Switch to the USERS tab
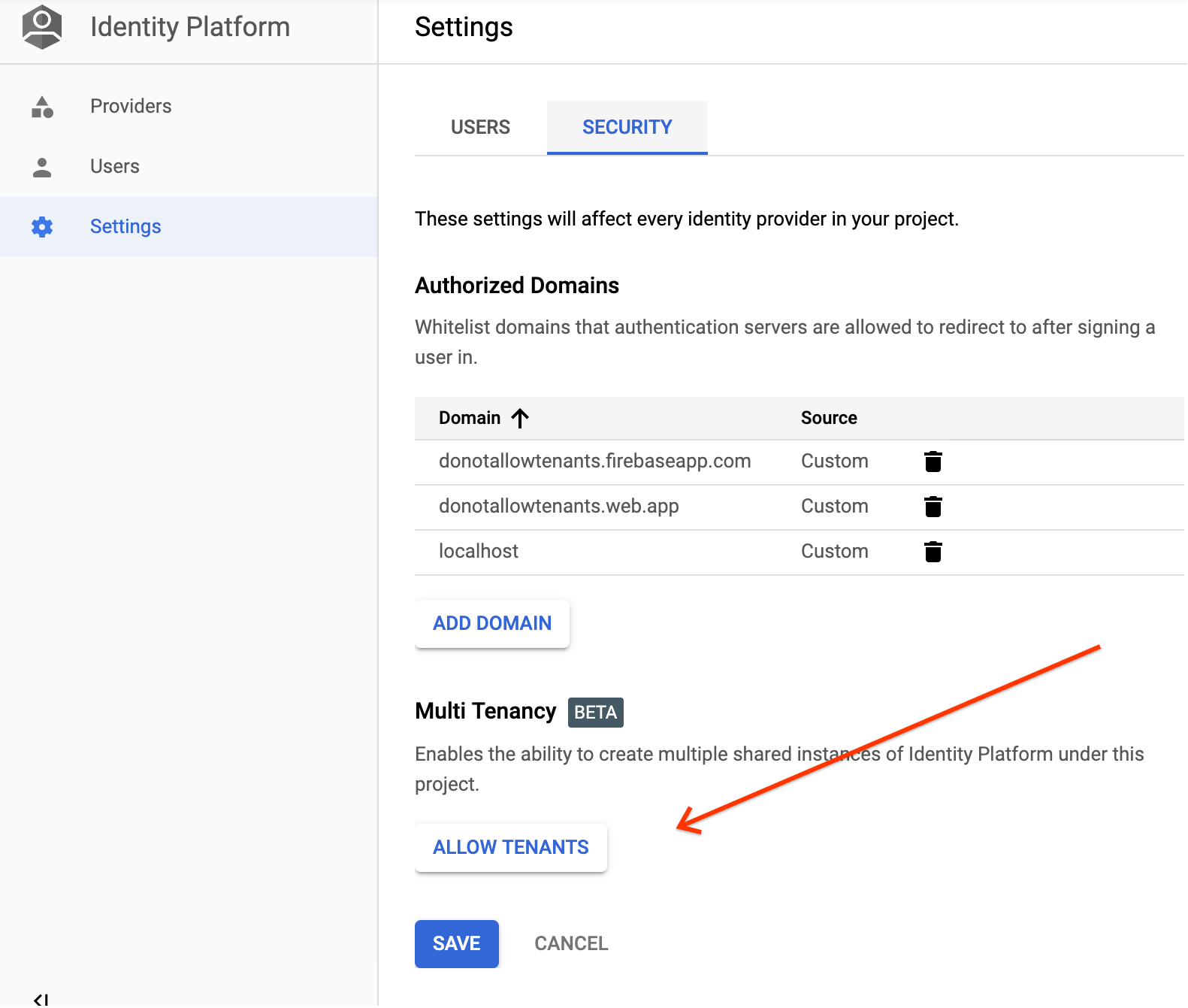Image resolution: width=1188 pixels, height=1008 pixels. click(x=480, y=127)
